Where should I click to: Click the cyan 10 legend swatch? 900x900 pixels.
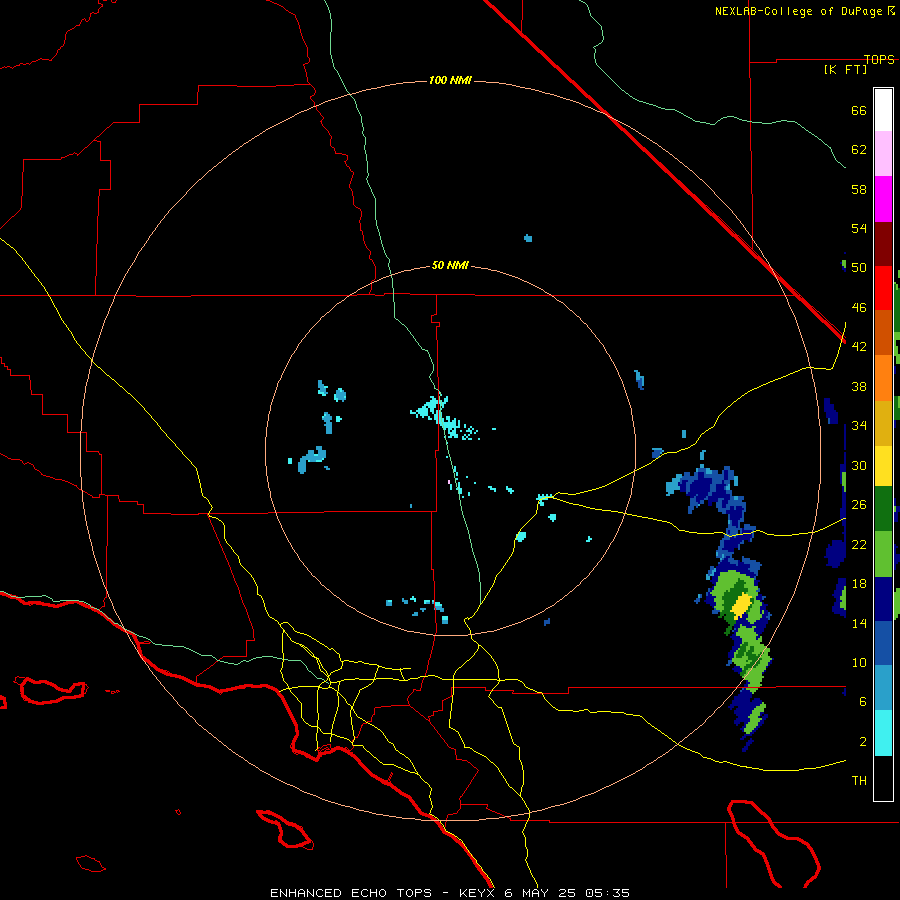883,733
